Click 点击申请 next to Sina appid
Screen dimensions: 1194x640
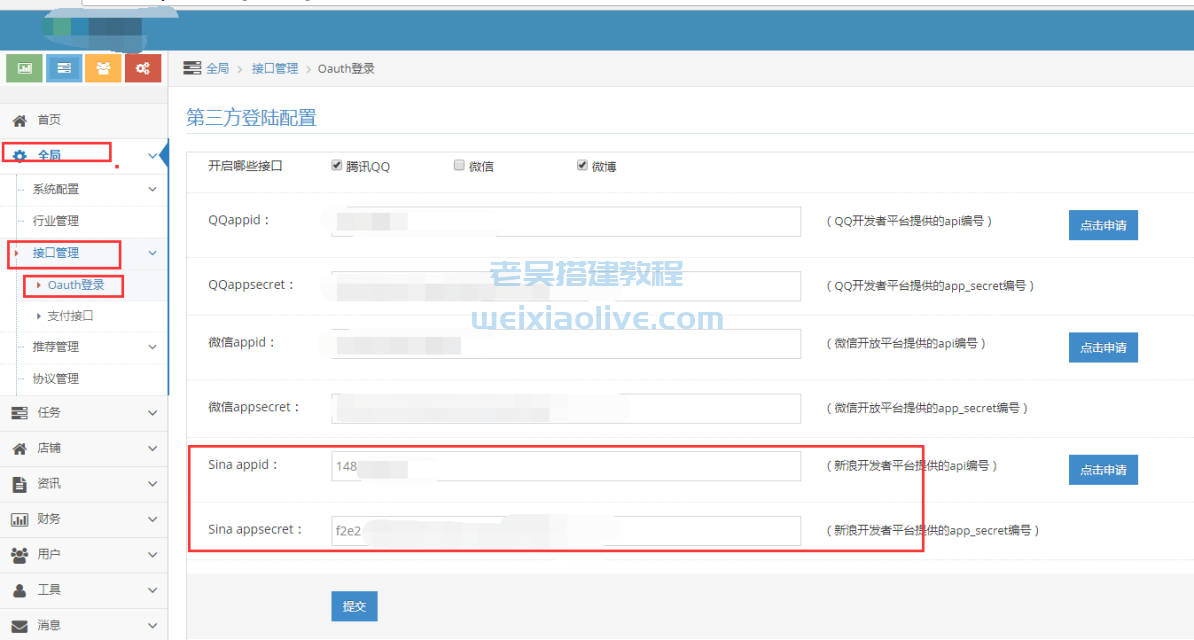coord(1103,469)
